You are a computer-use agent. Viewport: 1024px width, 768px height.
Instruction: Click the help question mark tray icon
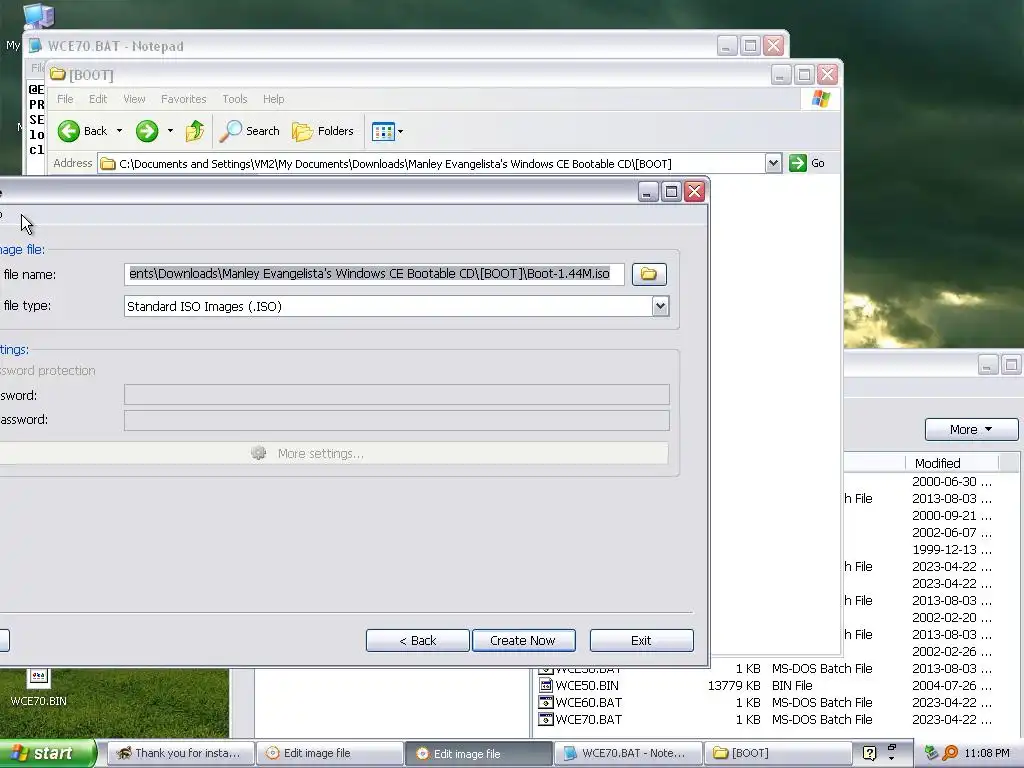pos(869,753)
